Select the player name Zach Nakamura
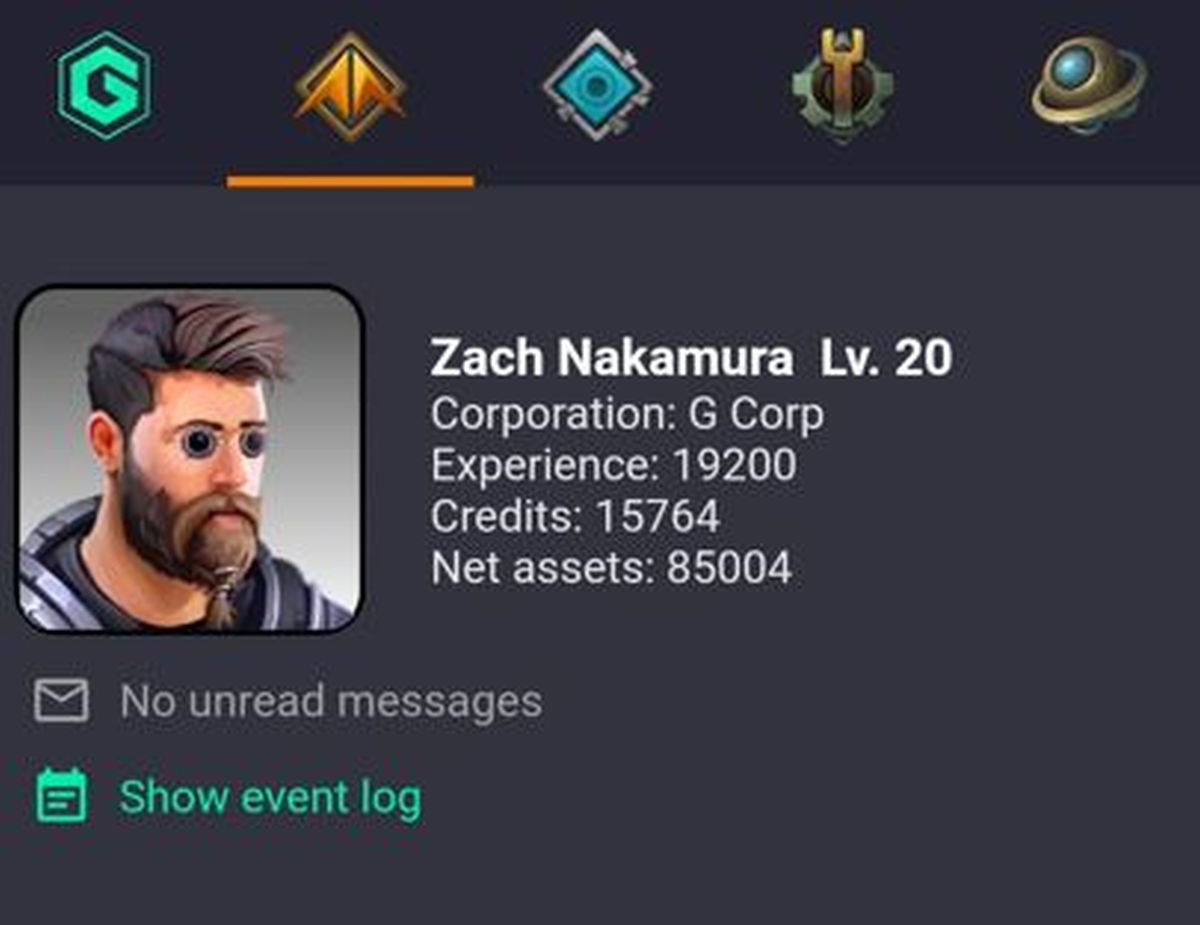This screenshot has width=1200, height=925. pyautogui.click(x=612, y=358)
